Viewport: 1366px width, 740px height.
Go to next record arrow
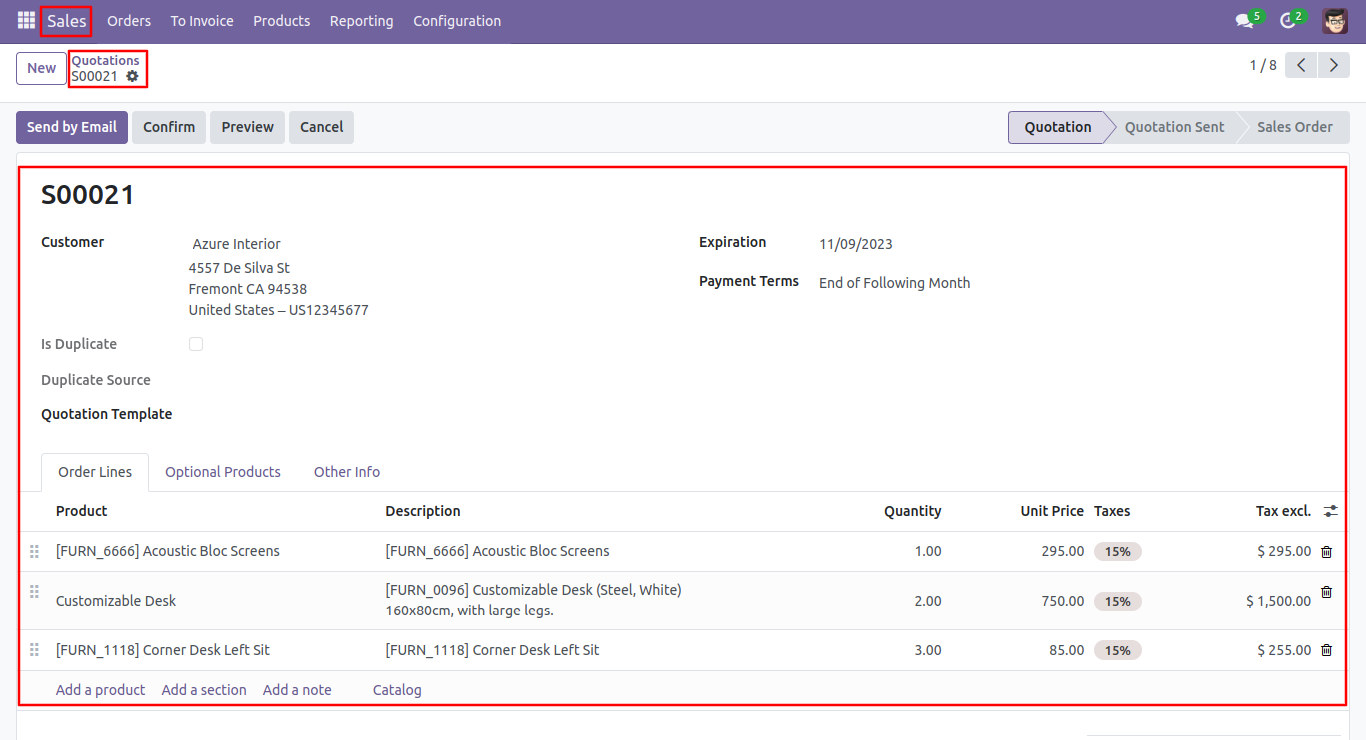[x=1334, y=65]
